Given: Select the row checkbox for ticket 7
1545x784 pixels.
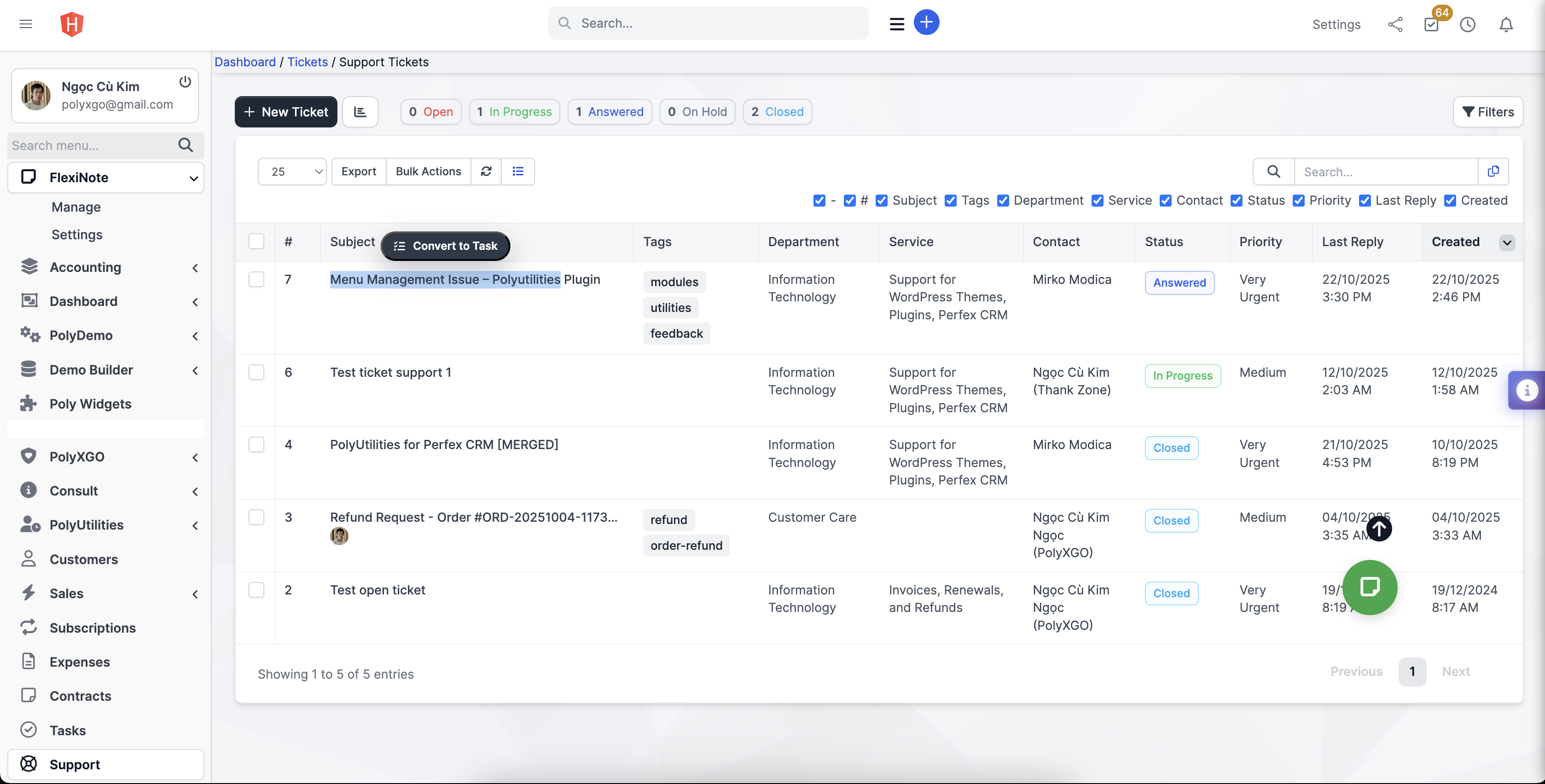Looking at the screenshot, I should pos(257,279).
